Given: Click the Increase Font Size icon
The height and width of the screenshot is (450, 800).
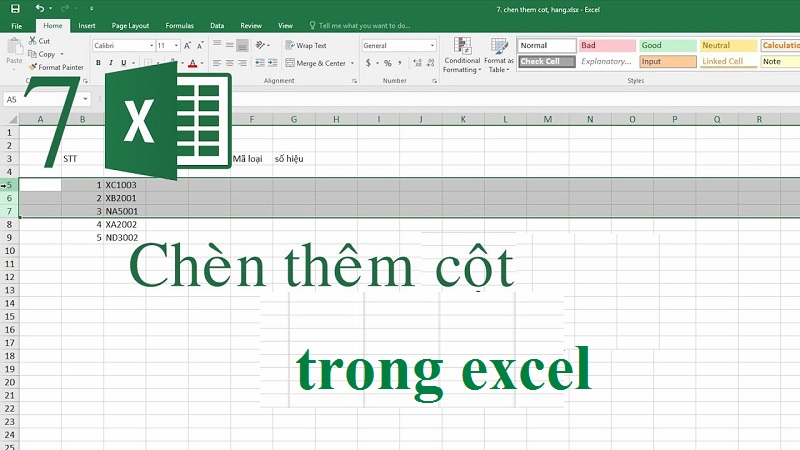Looking at the screenshot, I should [x=187, y=45].
